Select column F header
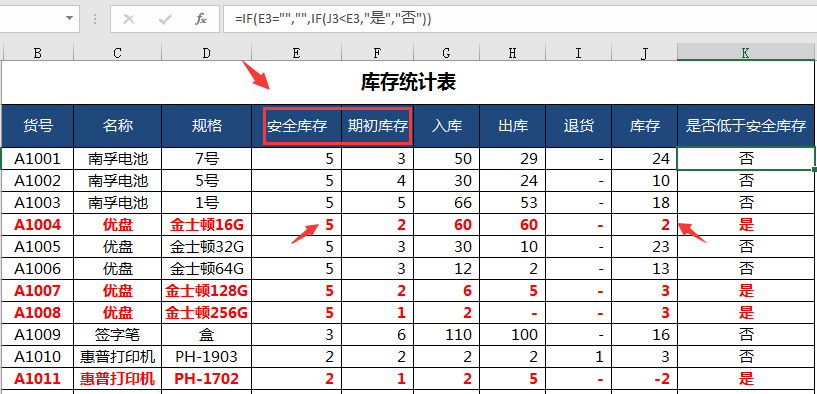This screenshot has width=817, height=394. click(378, 52)
